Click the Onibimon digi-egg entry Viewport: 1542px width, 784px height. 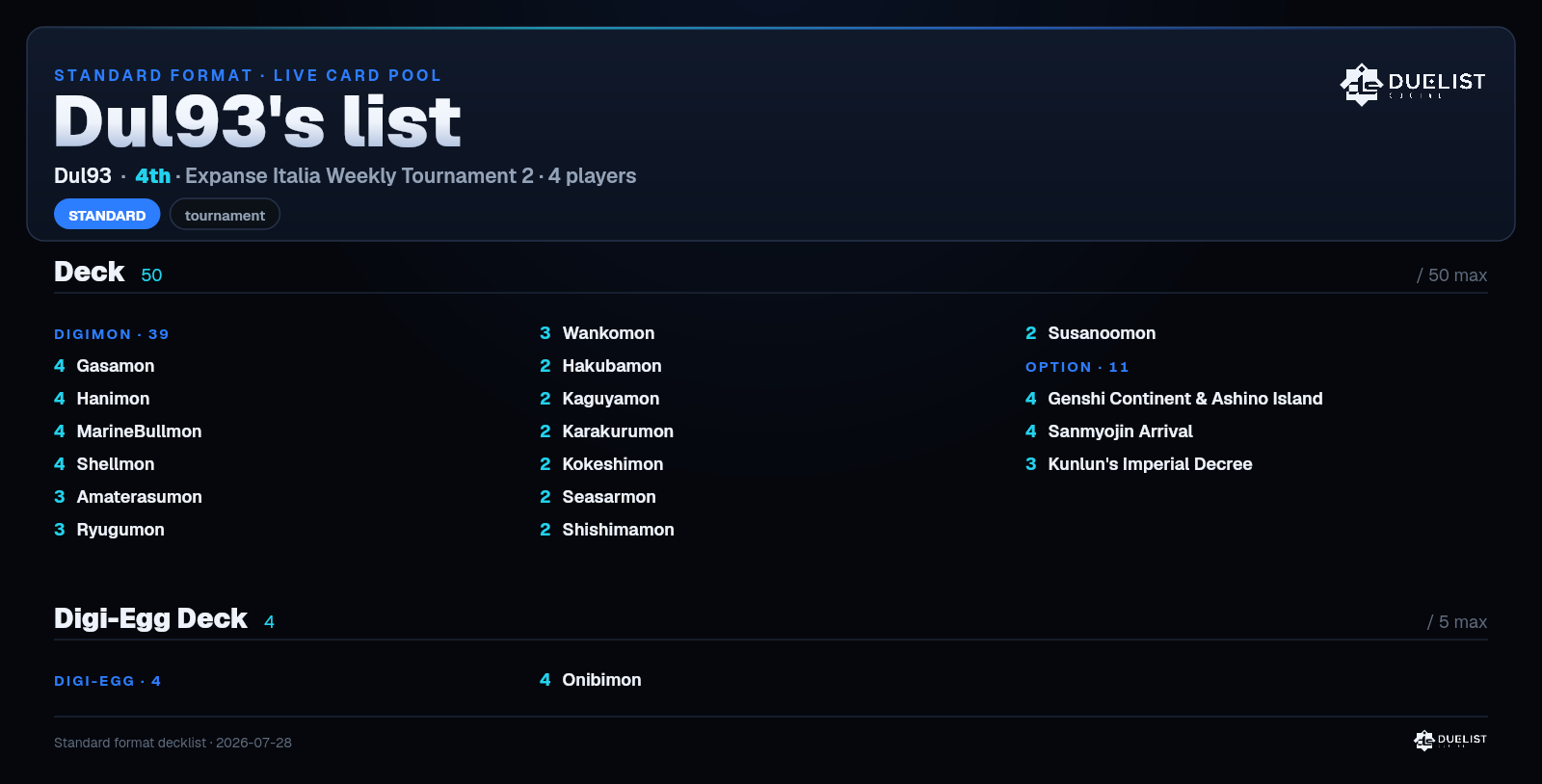click(x=591, y=680)
